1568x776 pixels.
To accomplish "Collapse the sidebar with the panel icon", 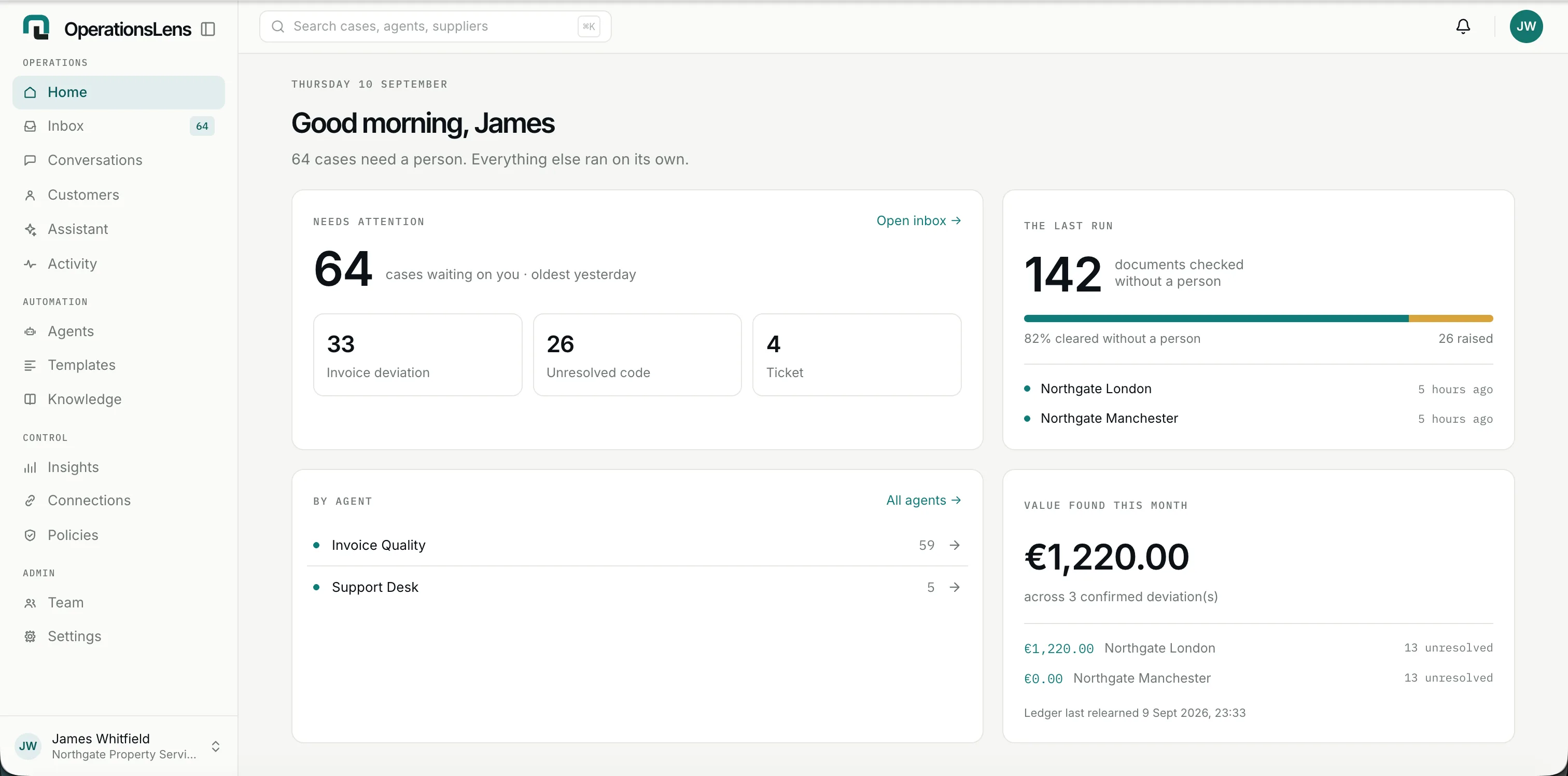I will point(207,29).
